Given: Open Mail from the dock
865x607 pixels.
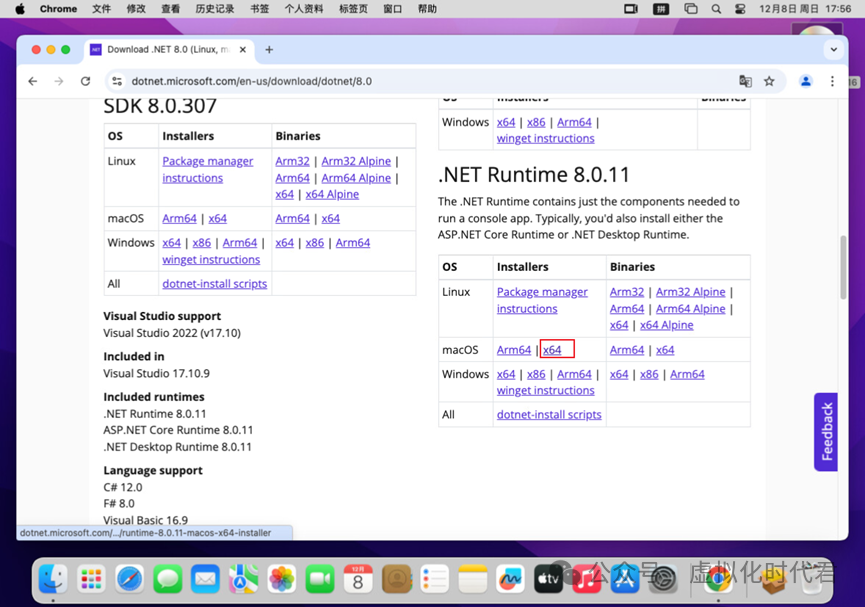Looking at the screenshot, I should [205, 579].
